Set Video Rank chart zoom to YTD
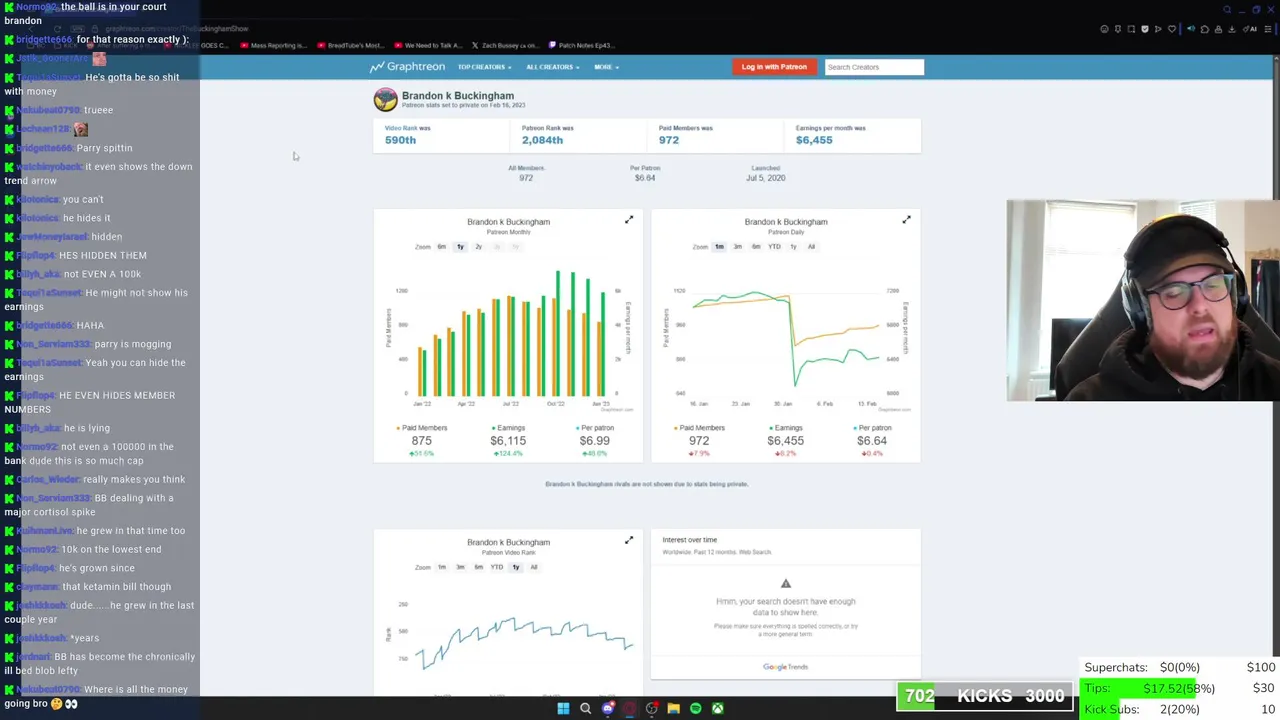 point(496,567)
